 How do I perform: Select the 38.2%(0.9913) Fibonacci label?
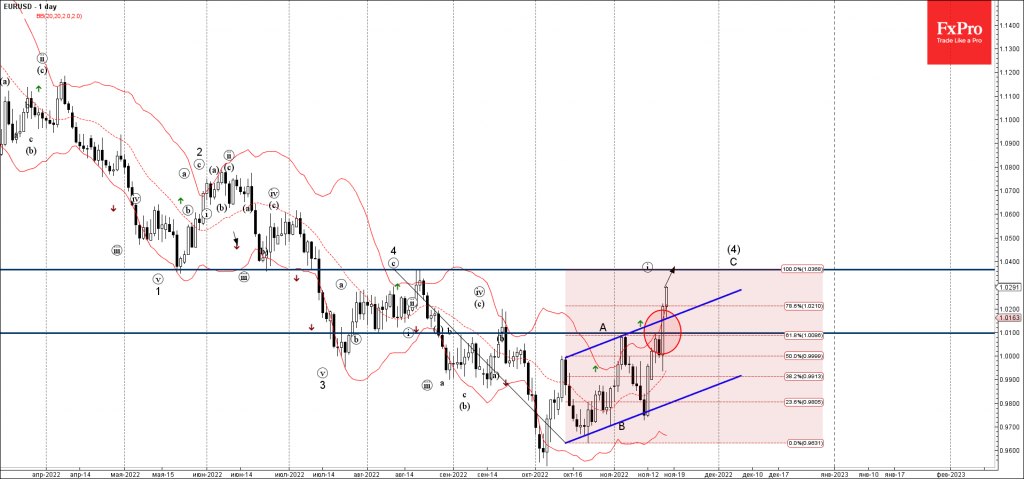click(803, 378)
